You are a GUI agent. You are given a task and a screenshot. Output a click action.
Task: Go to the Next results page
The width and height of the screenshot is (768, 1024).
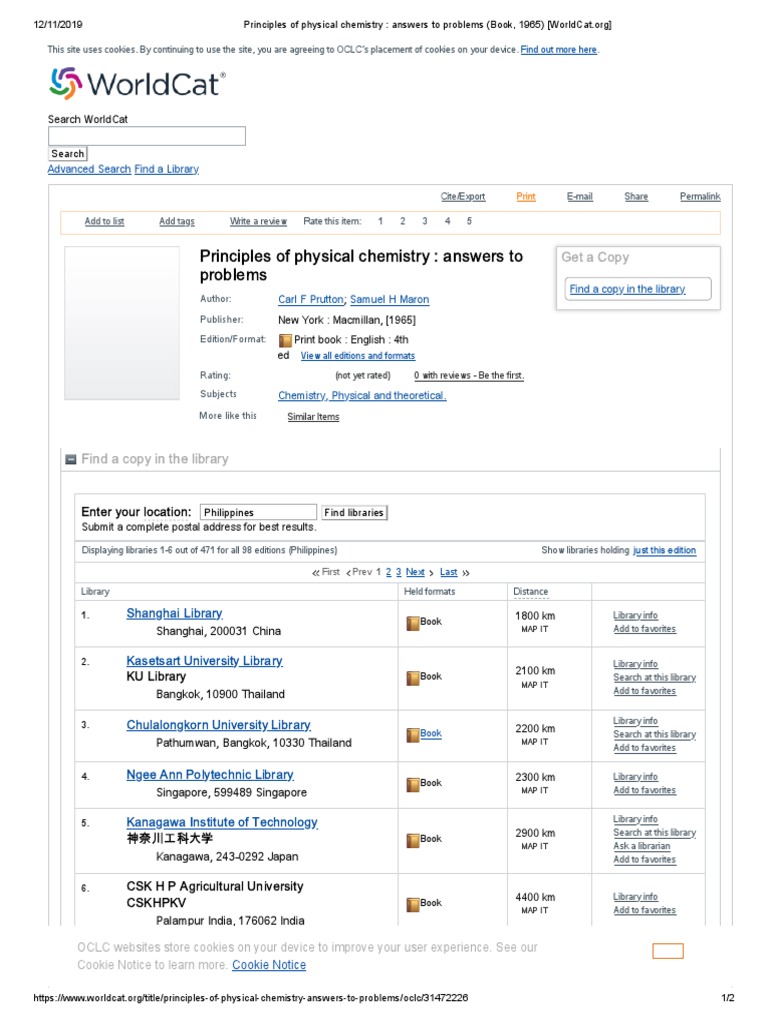point(415,572)
